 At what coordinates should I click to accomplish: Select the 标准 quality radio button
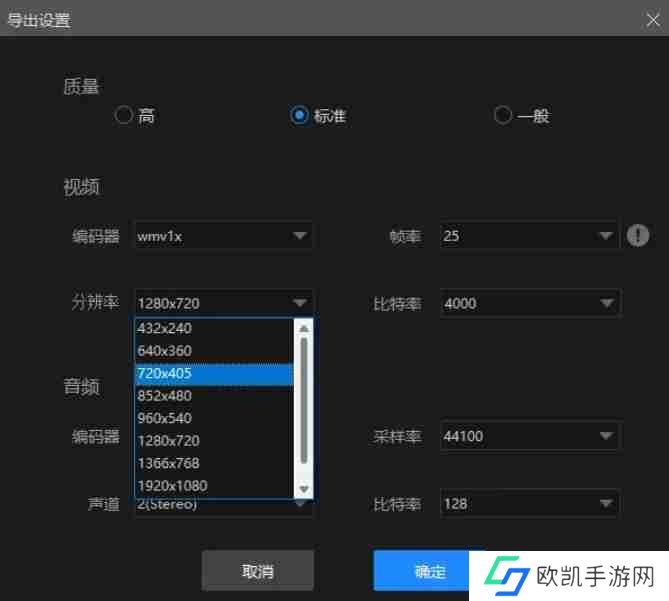click(299, 115)
